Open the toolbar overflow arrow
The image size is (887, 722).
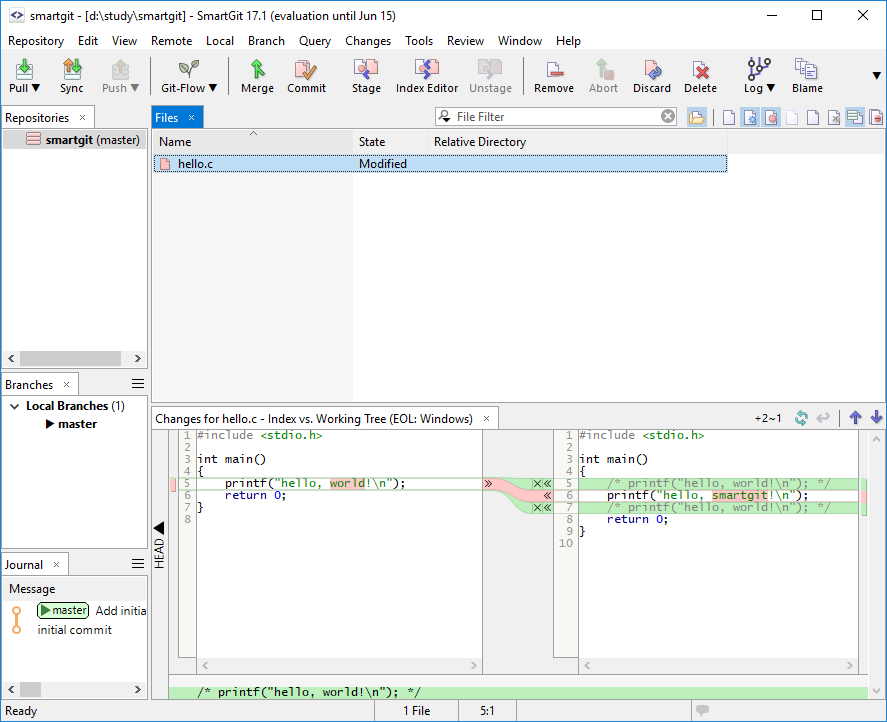pos(877,75)
